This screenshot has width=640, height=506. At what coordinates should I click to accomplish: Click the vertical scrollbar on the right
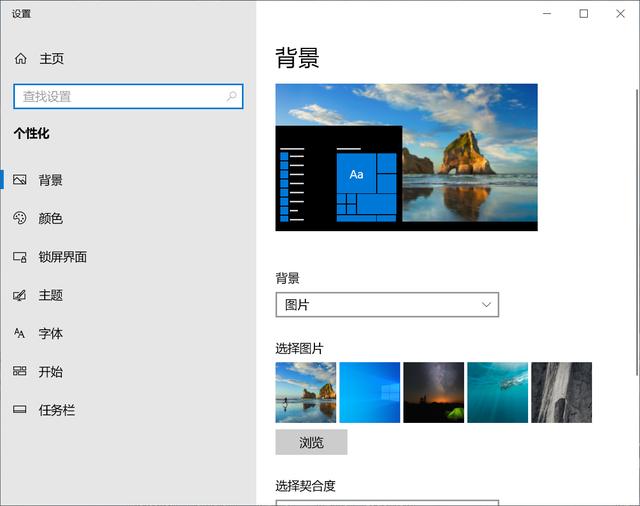(637, 231)
